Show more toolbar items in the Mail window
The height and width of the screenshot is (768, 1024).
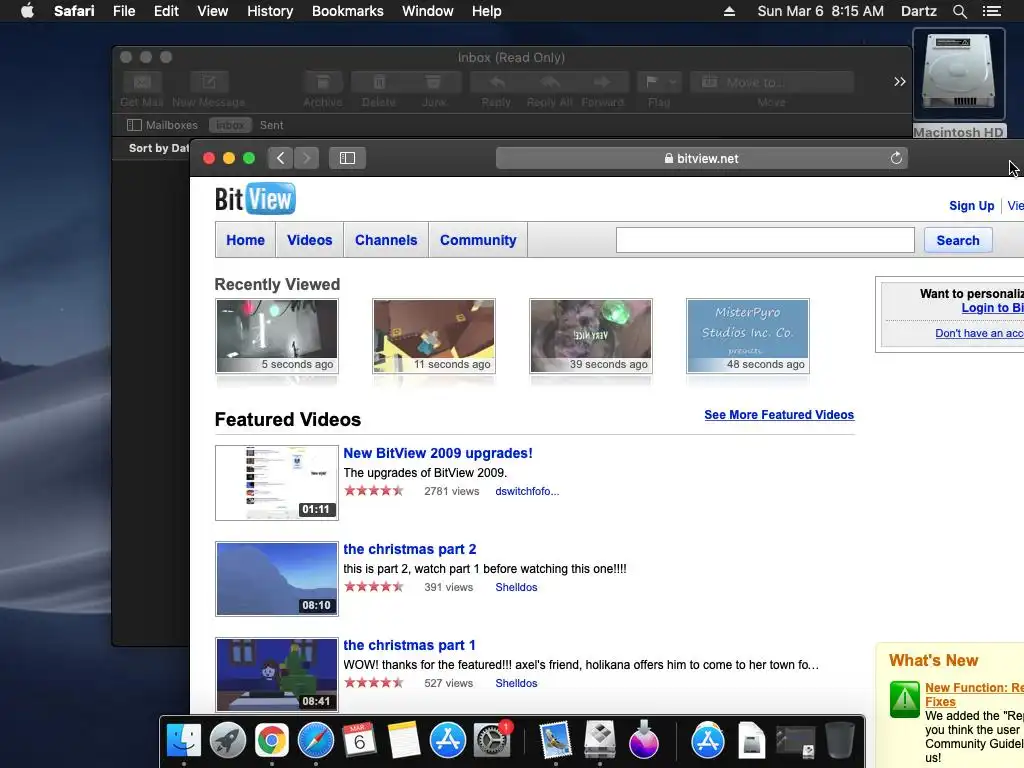[x=899, y=82]
